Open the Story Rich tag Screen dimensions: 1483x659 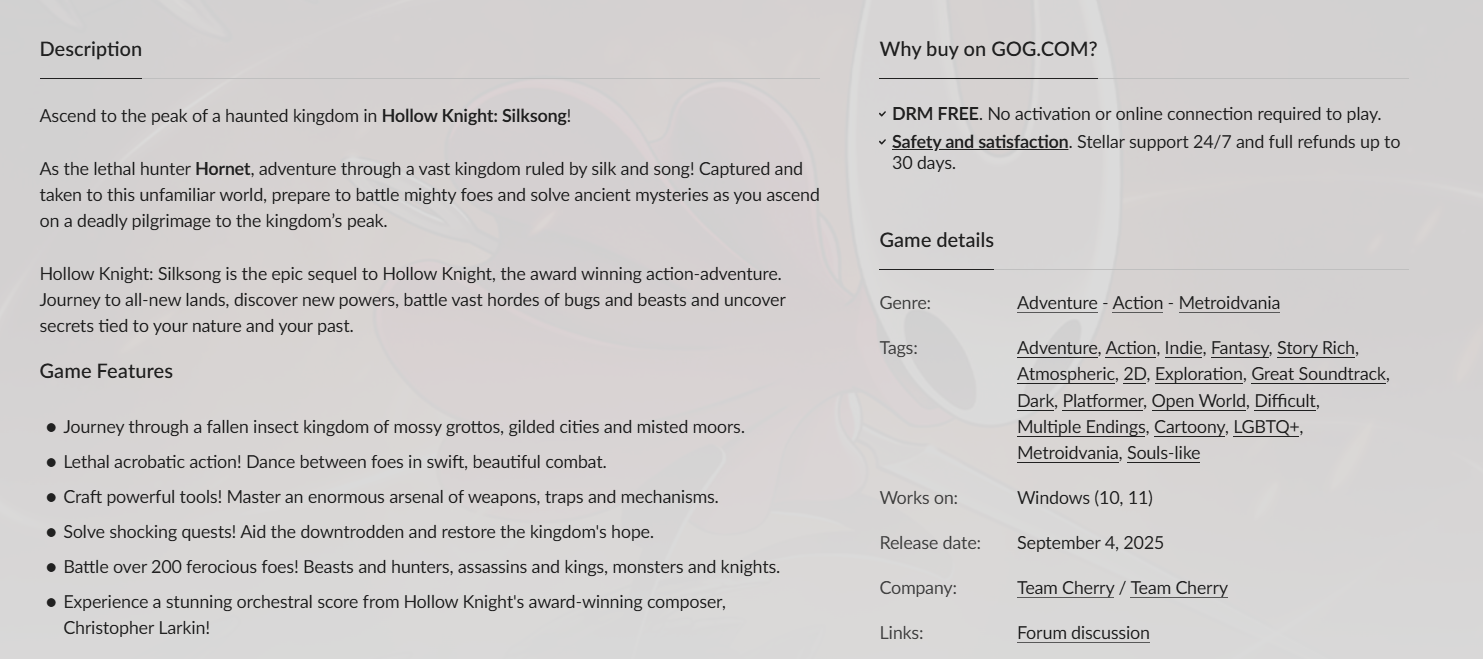point(1316,348)
